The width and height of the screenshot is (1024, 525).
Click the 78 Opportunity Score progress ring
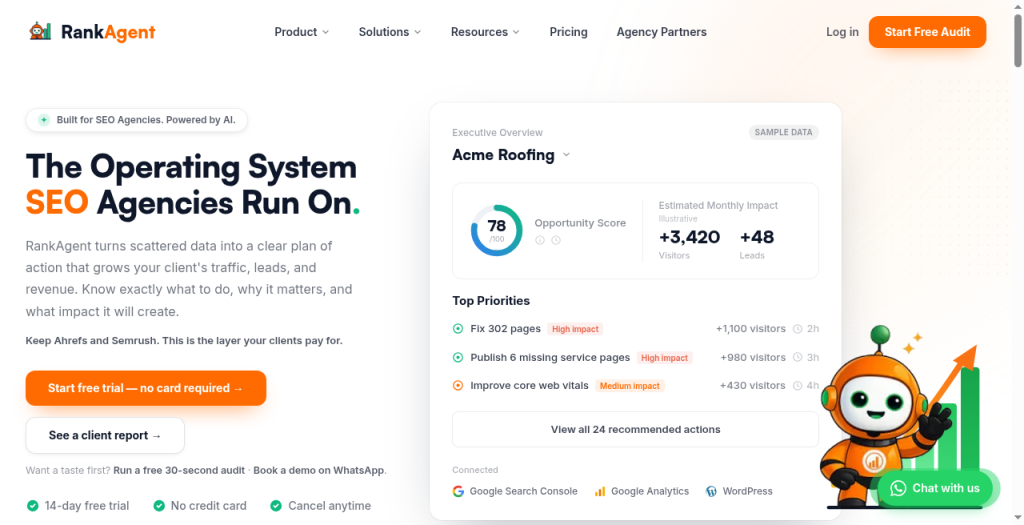496,230
